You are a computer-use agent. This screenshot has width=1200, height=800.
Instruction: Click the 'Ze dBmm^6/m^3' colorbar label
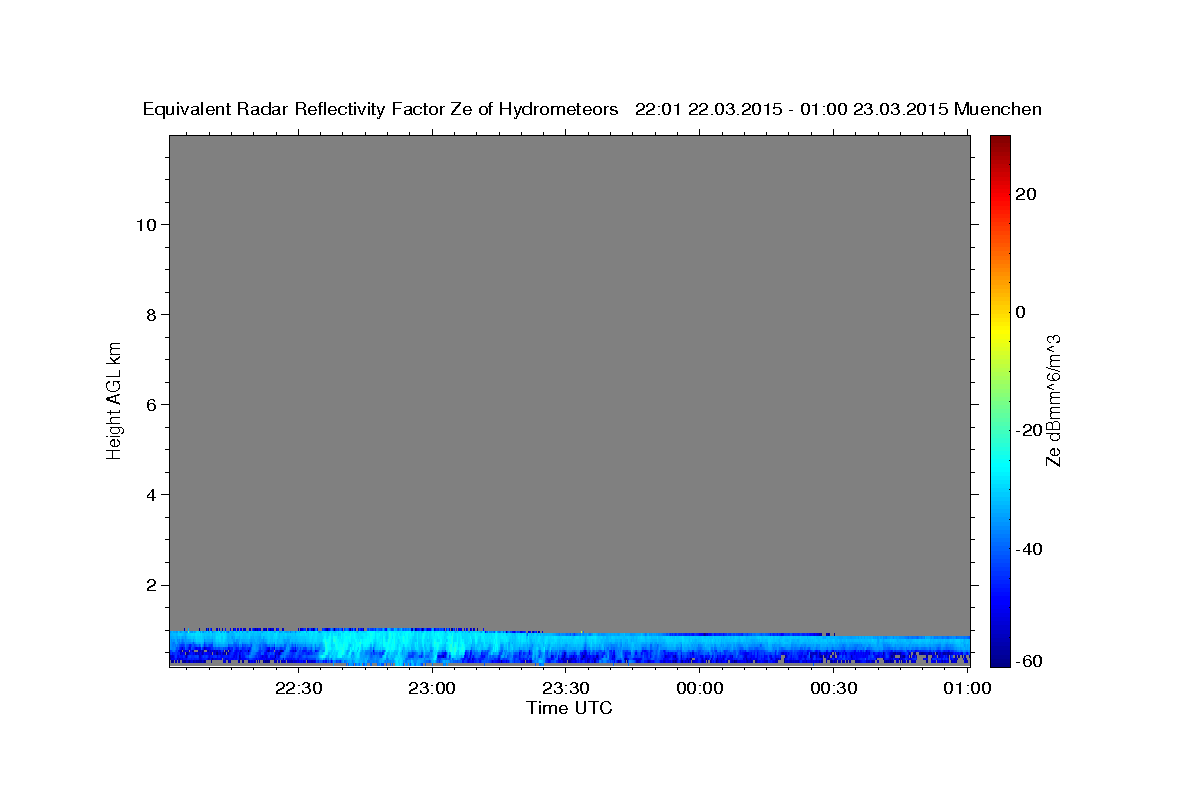(1052, 400)
